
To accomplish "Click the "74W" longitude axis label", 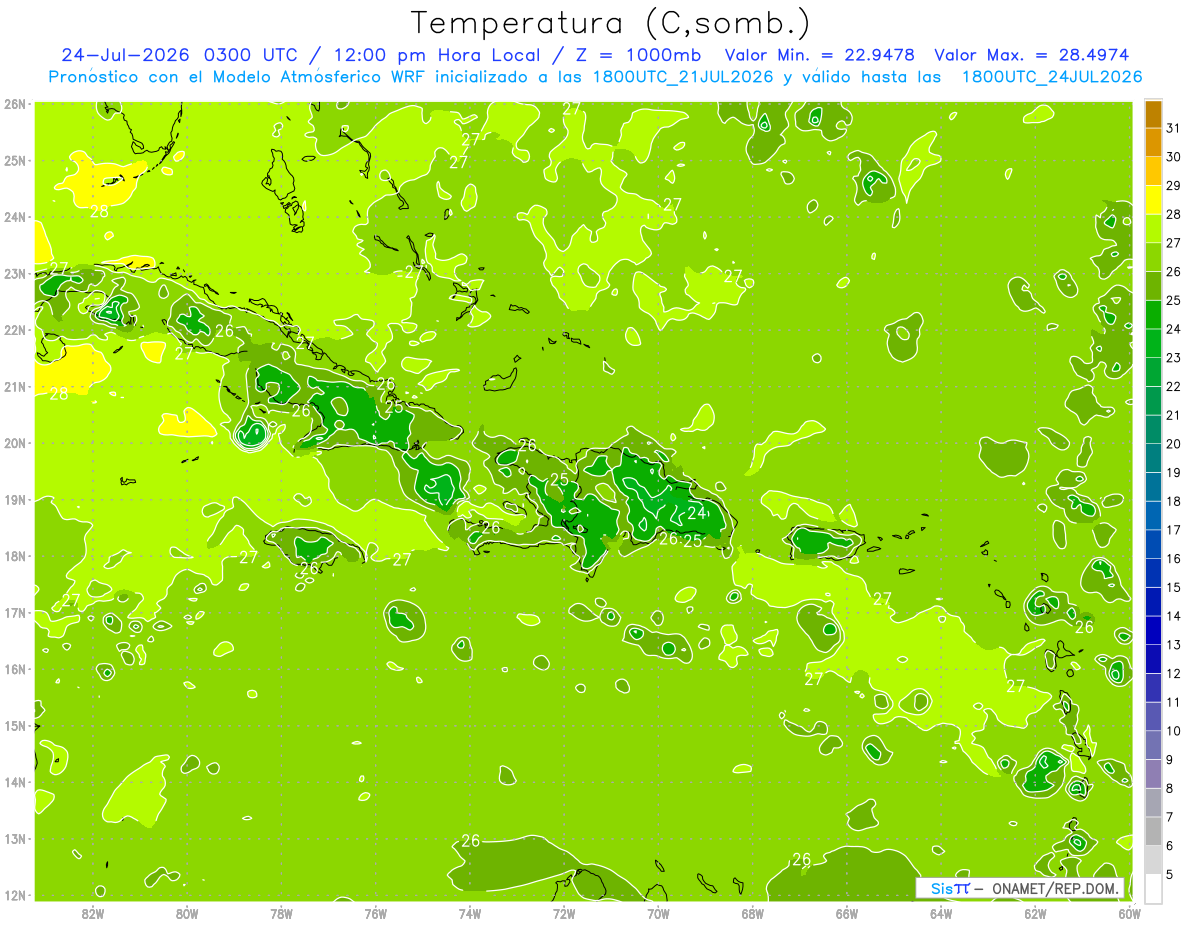I will coord(470,913).
